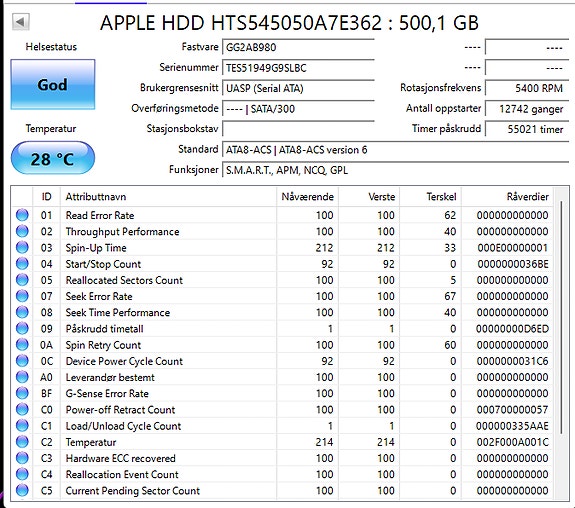This screenshot has width=575, height=508.
Task: Click status dot for Leverandør bestemt
Action: tap(22, 377)
